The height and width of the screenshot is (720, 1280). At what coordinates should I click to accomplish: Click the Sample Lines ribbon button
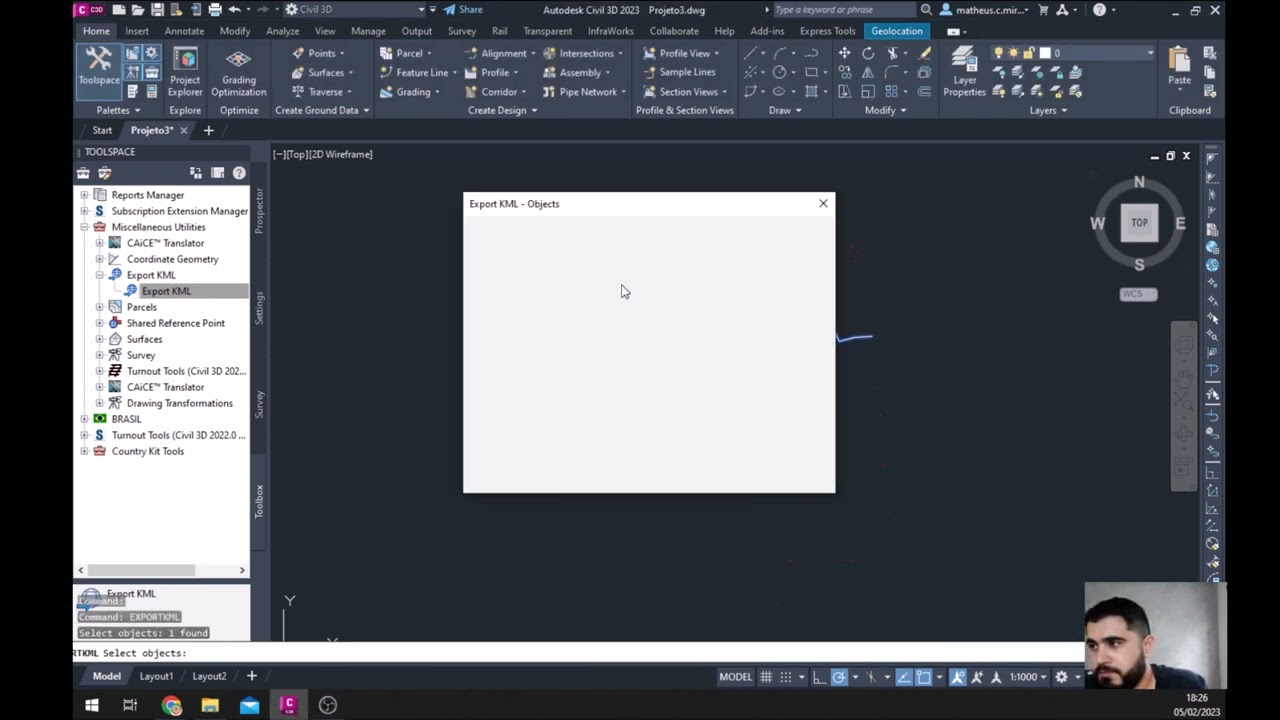click(x=679, y=72)
